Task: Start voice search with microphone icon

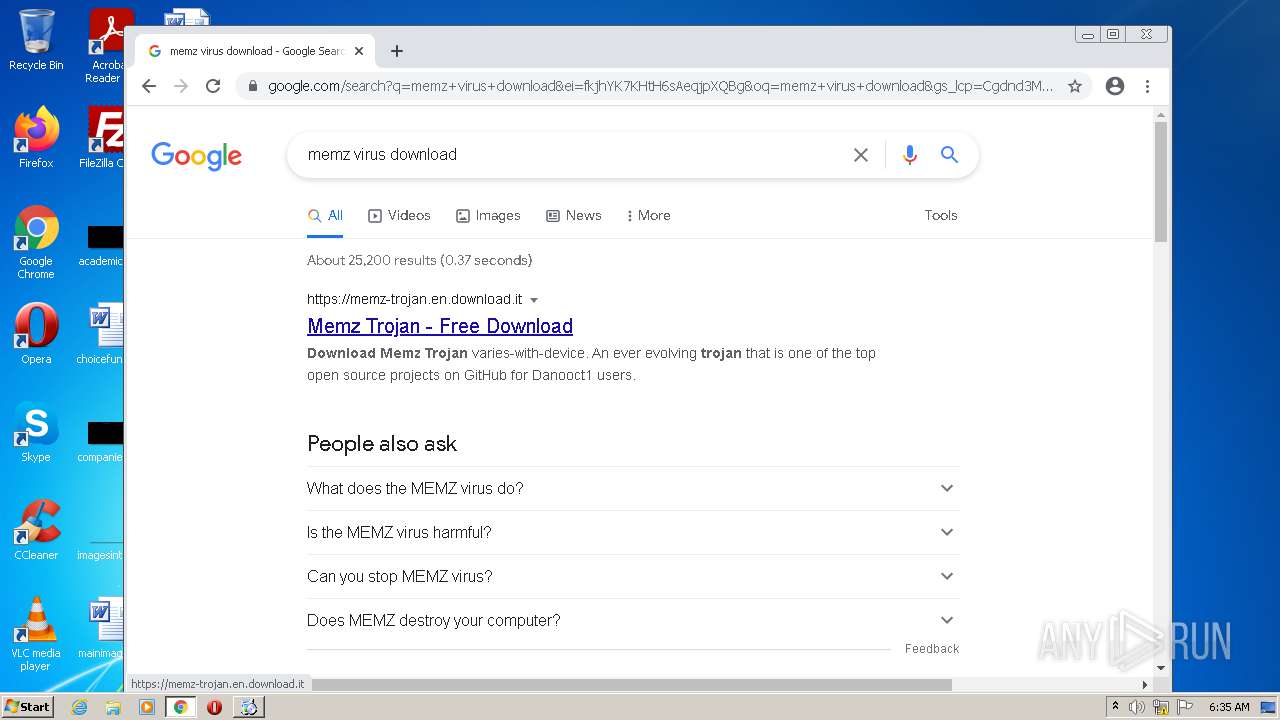Action: pos(909,155)
